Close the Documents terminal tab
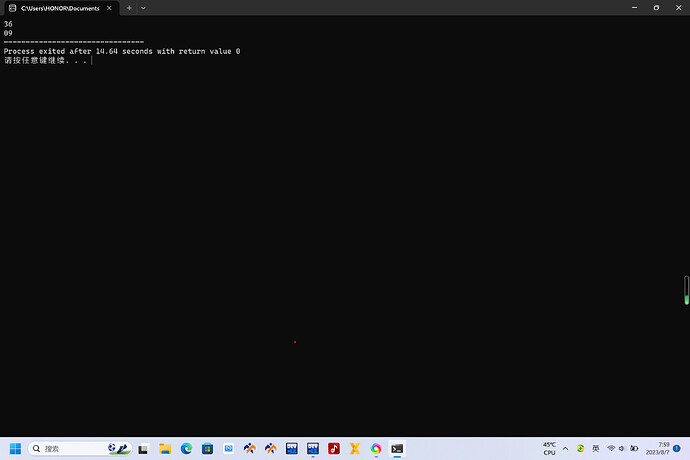Screen dimensions: 690x460 (109, 8)
